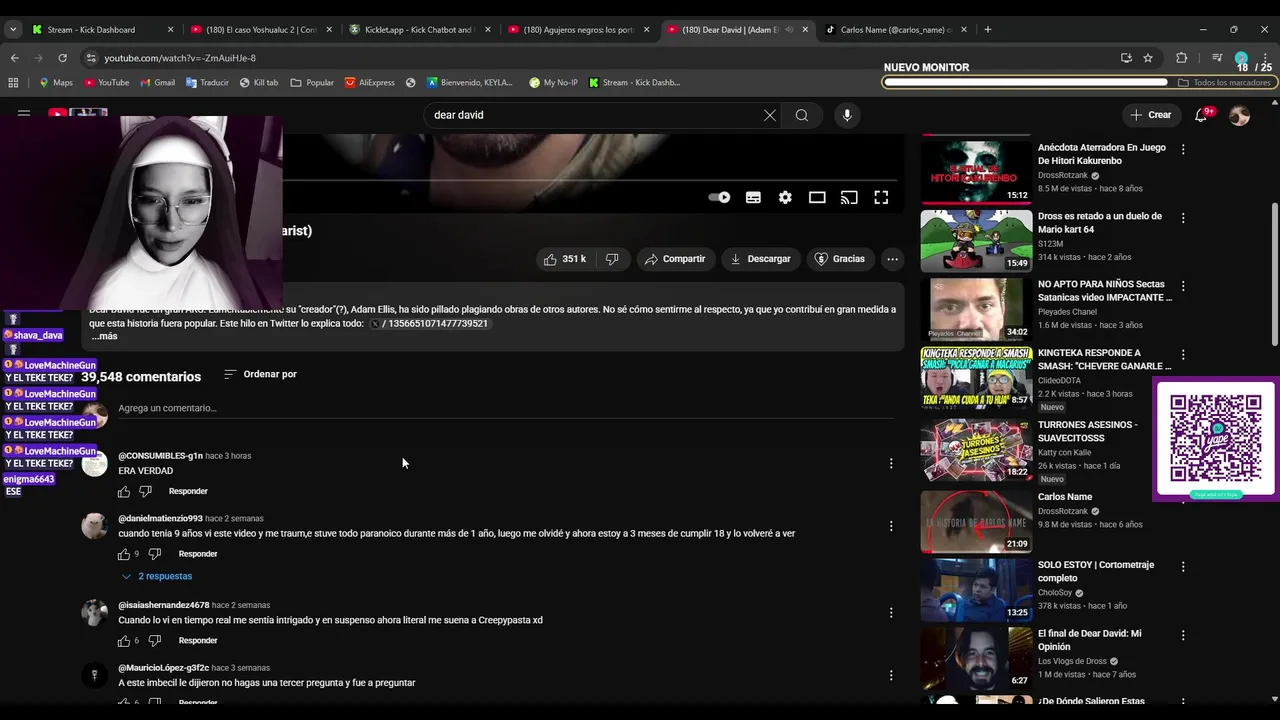The height and width of the screenshot is (720, 1280).
Task: Switch to Kicklet.app chatbot tab
Action: pyautogui.click(x=420, y=30)
